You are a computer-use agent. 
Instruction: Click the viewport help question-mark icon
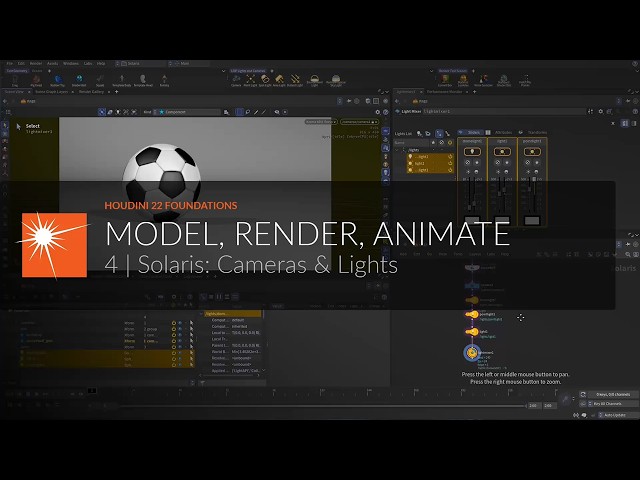tap(386, 112)
